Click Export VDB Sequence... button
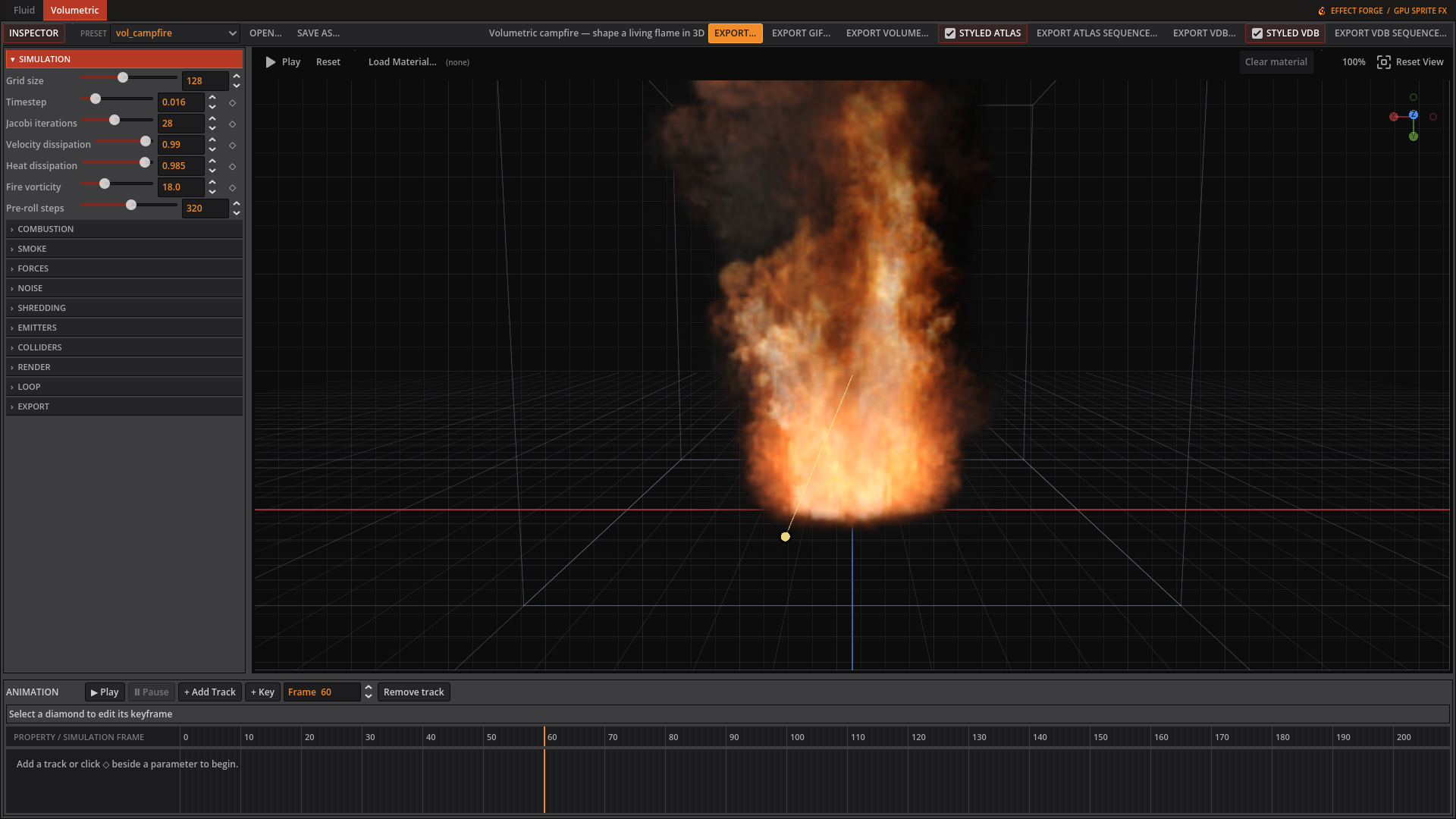Viewport: 1456px width, 819px height. click(x=1391, y=33)
